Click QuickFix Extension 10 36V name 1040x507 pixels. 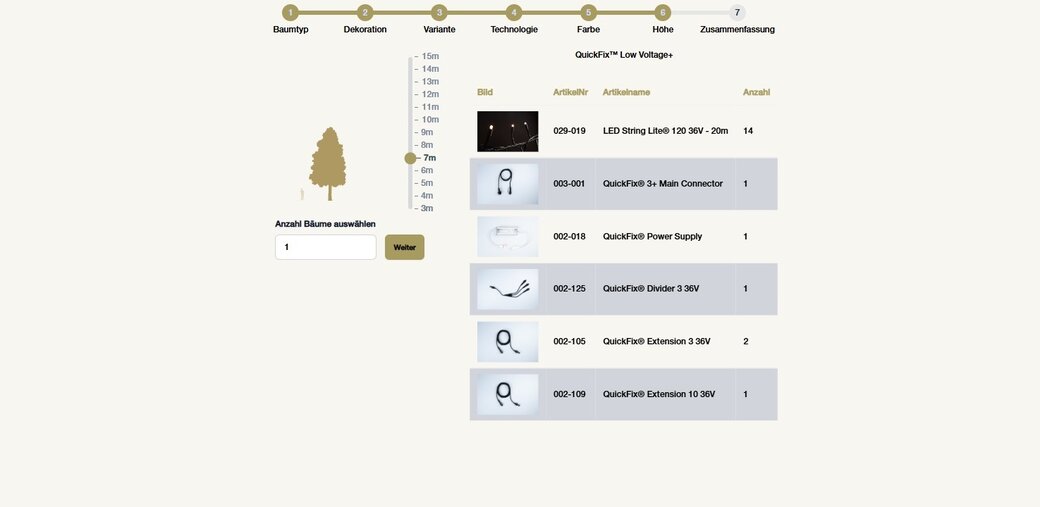[658, 394]
